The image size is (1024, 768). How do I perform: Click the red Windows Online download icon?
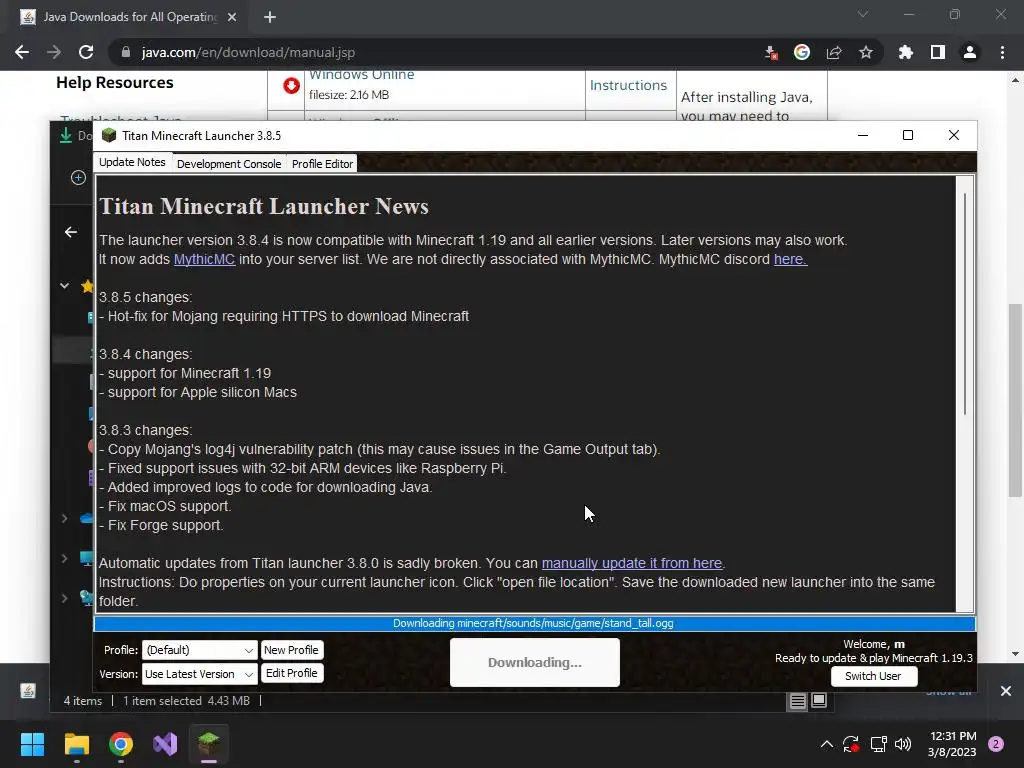(291, 86)
